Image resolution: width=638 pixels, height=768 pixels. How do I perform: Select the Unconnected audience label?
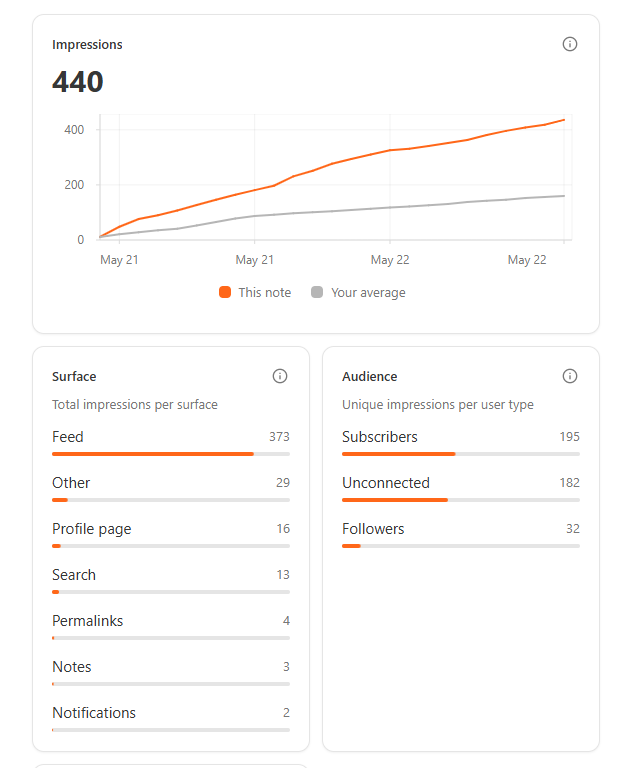[x=386, y=483]
